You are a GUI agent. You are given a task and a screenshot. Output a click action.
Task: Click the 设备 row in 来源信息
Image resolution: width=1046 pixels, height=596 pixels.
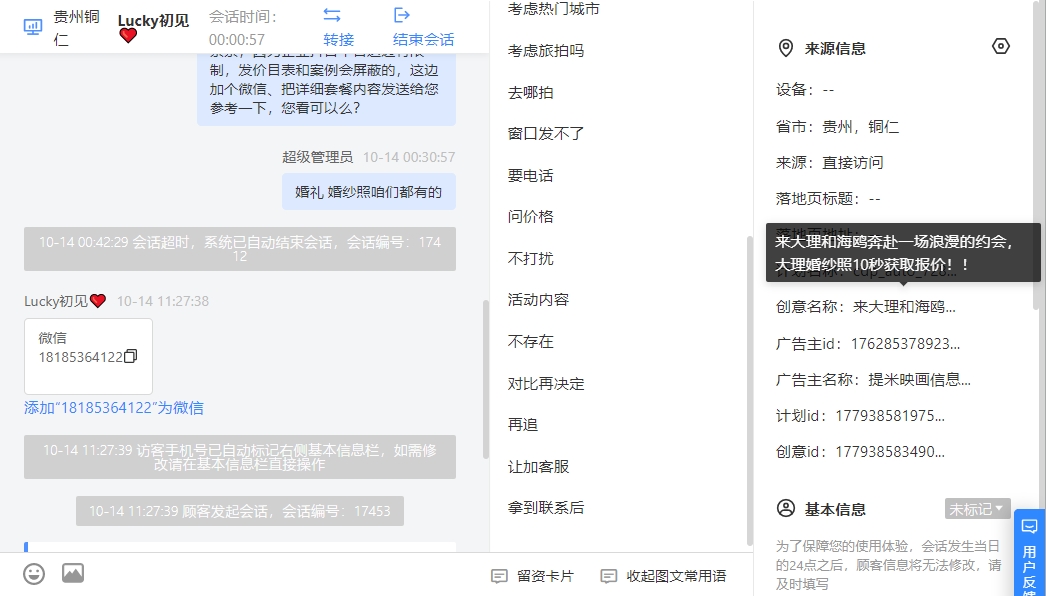point(805,90)
